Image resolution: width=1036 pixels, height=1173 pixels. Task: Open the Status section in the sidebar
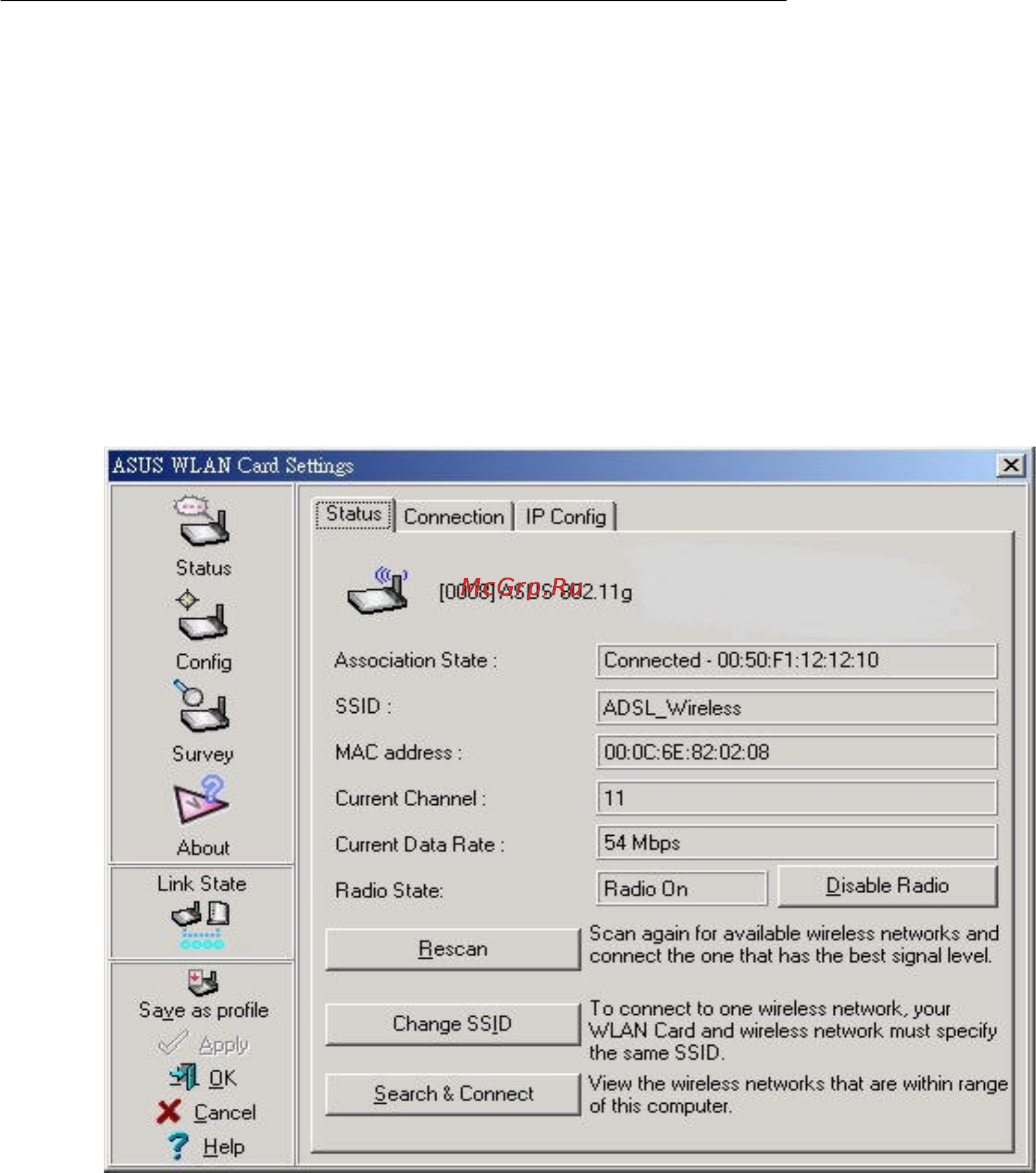pos(203,535)
